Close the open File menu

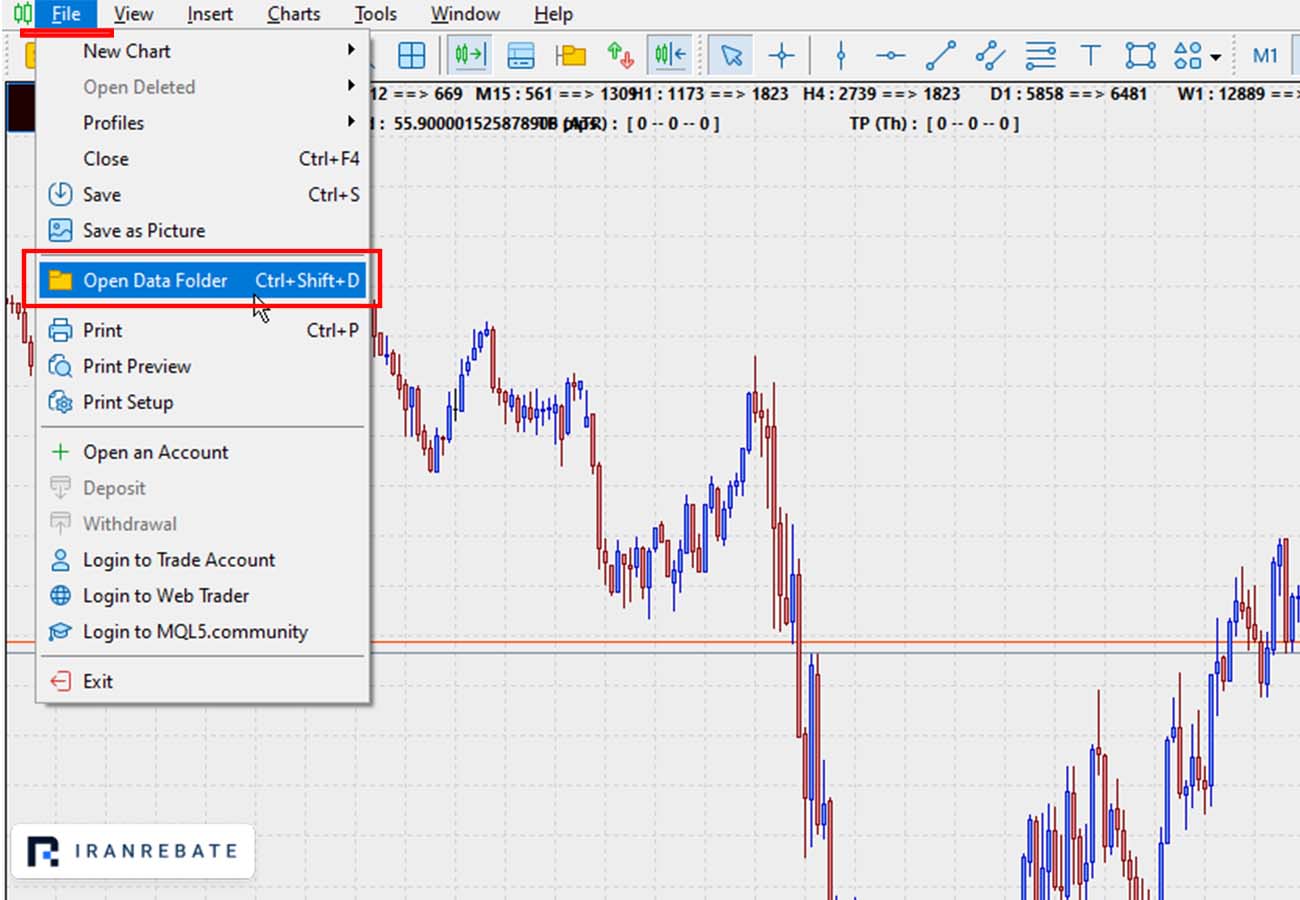[66, 14]
